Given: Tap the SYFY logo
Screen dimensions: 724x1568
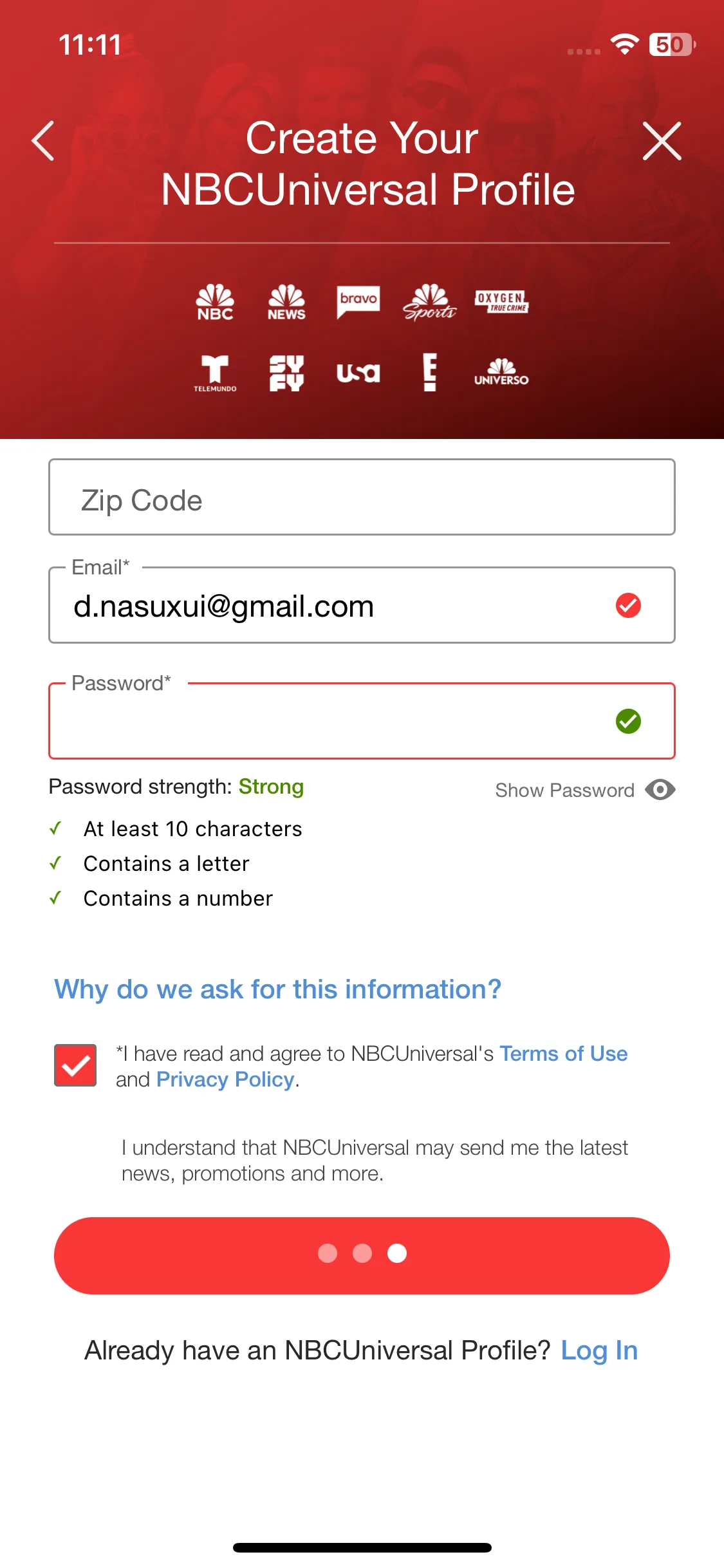Looking at the screenshot, I should pos(286,373).
